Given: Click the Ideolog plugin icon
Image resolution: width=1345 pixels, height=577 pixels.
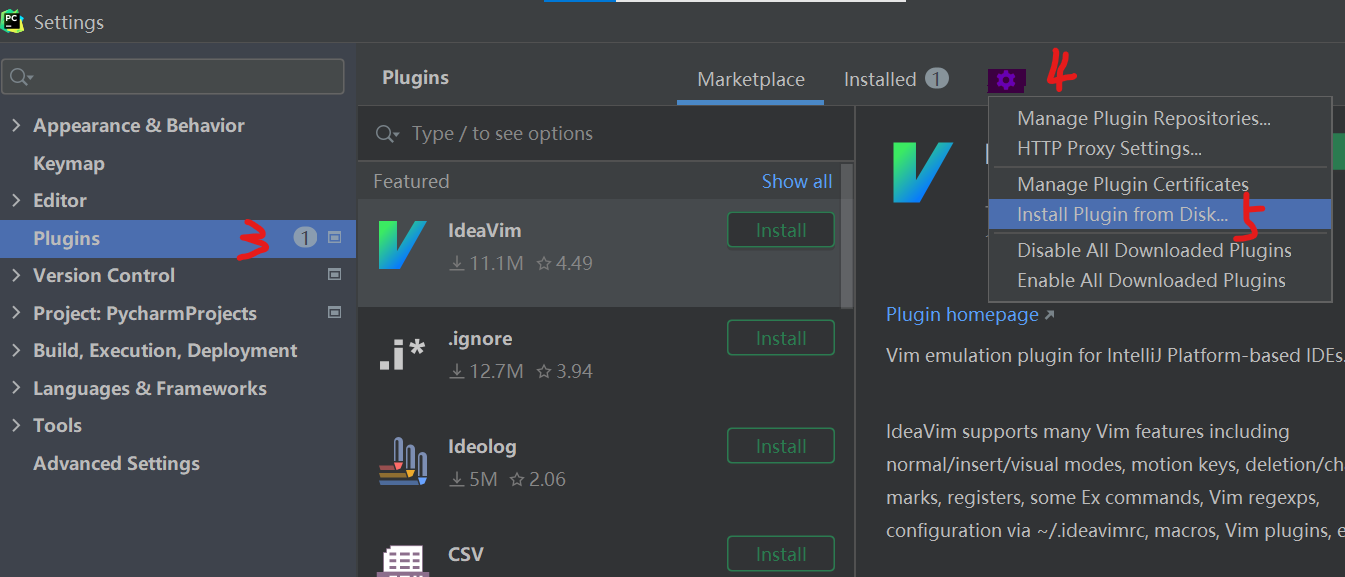Looking at the screenshot, I should click(x=402, y=462).
